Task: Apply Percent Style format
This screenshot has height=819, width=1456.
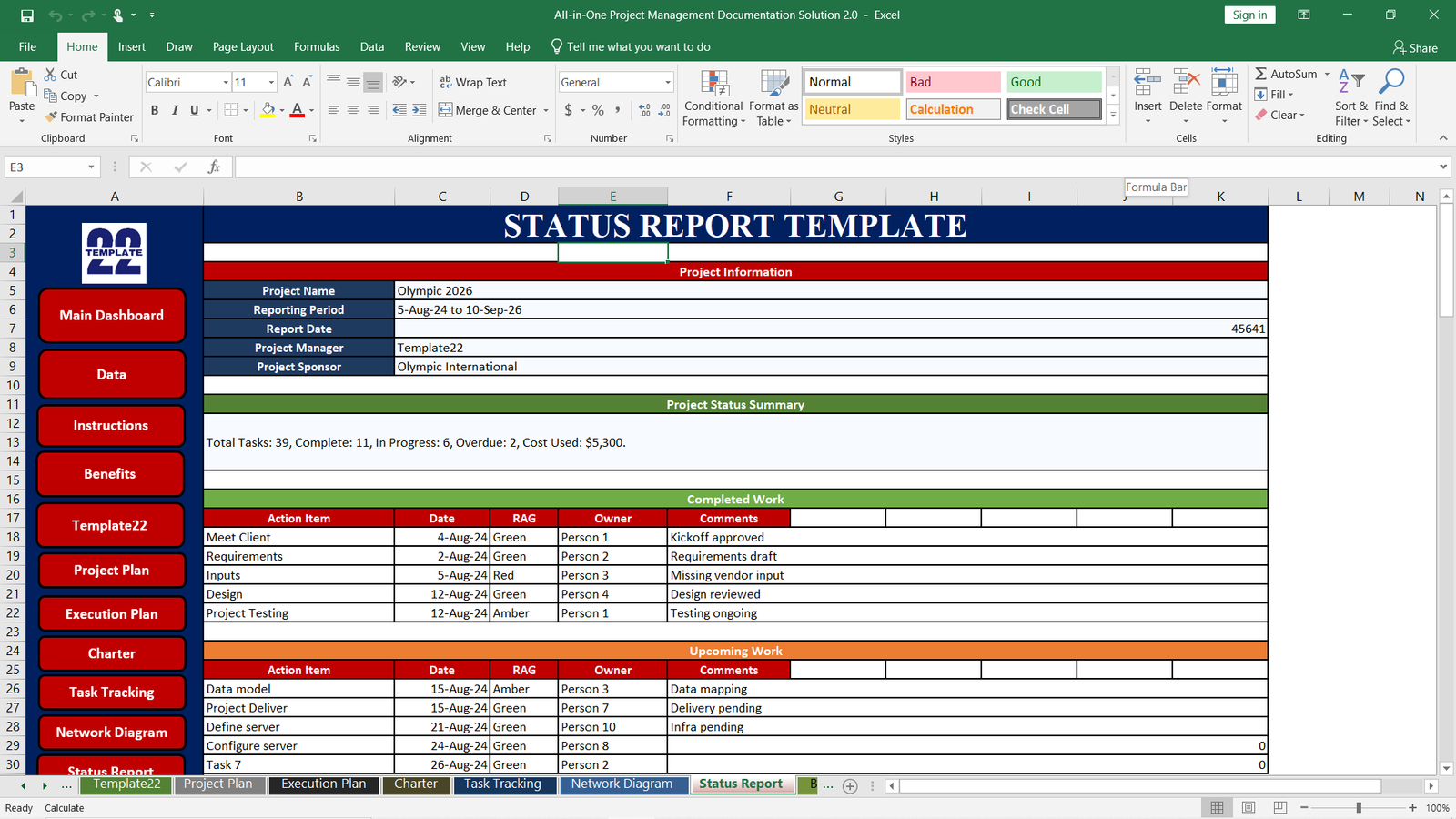Action: point(598,110)
